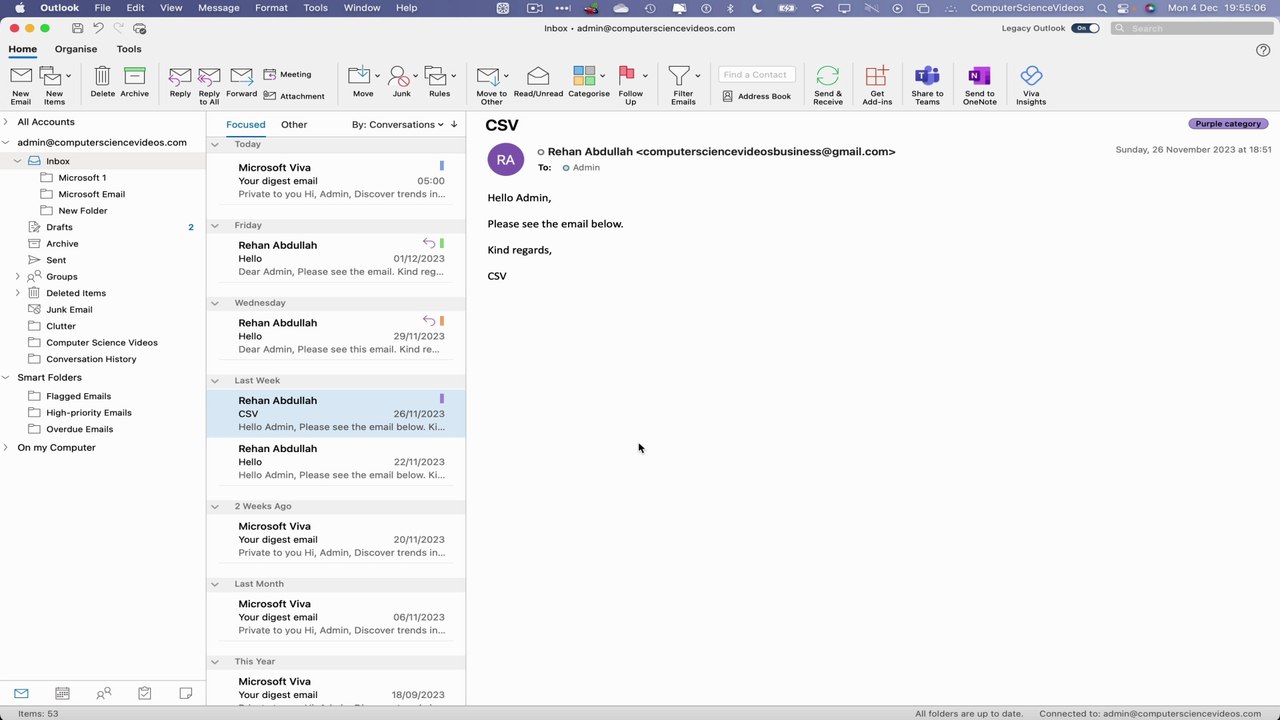Click the Get Add-ins icon

877,77
